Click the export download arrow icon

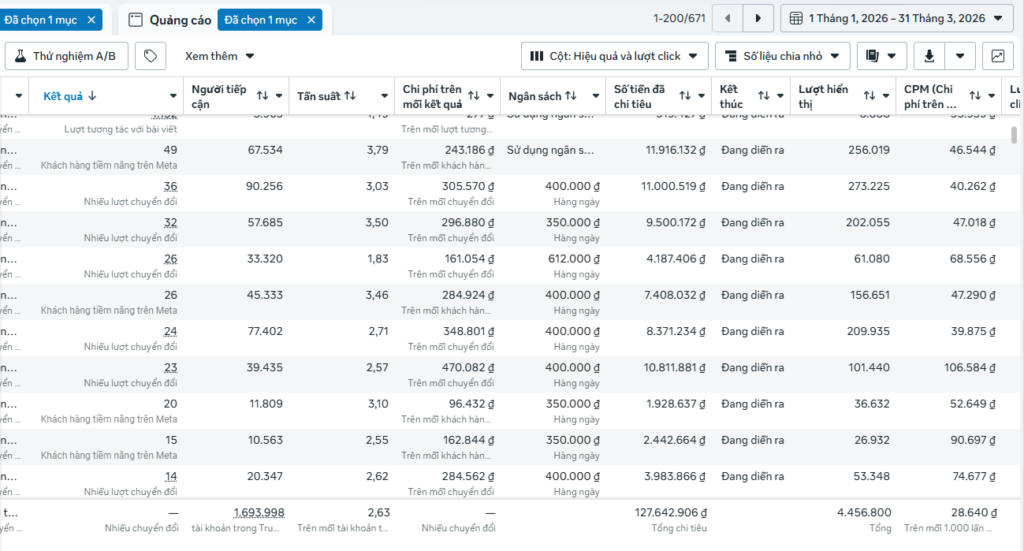(x=930, y=56)
